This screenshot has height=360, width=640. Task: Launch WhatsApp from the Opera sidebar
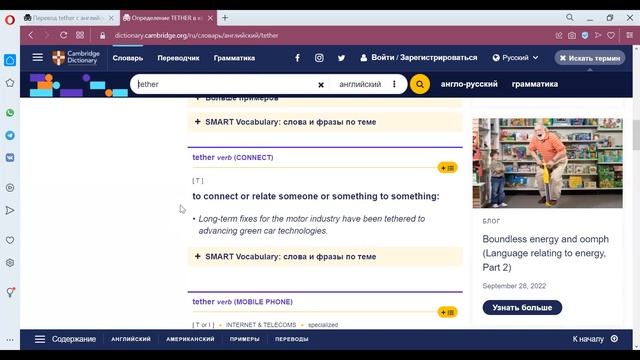pyautogui.click(x=10, y=113)
